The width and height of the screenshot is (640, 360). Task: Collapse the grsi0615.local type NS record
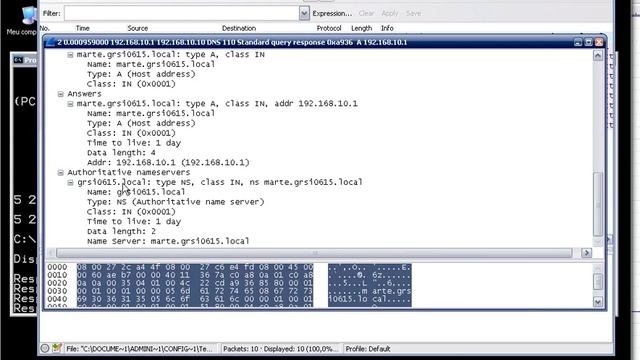point(70,182)
